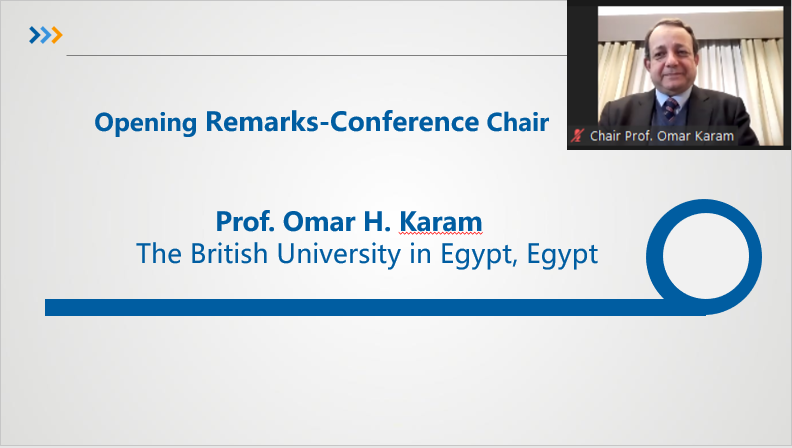Click the word "Opening" in the slide title
This screenshot has width=792, height=448.
tap(145, 123)
